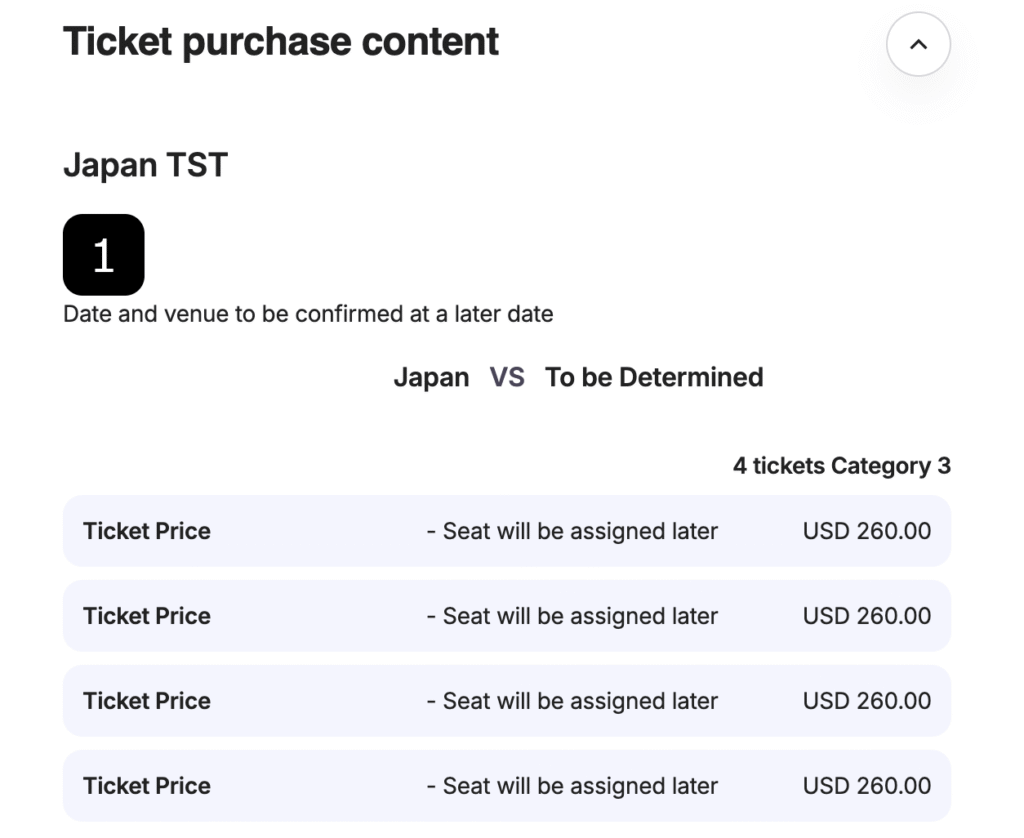This screenshot has height=838, width=1024.
Task: Click the VS text between teams
Action: (x=507, y=377)
